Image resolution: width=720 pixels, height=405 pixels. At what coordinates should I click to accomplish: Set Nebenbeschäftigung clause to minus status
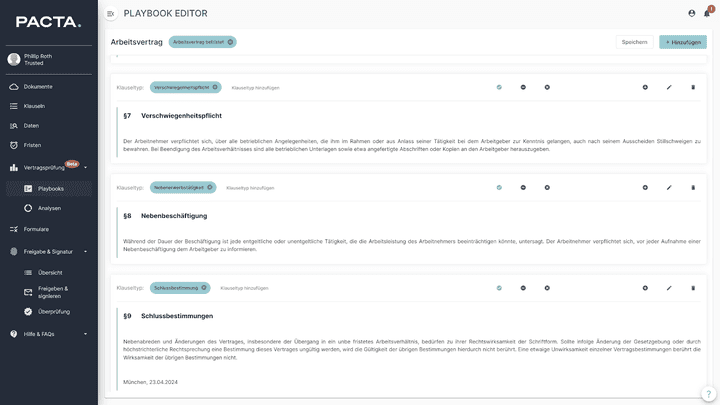523,187
